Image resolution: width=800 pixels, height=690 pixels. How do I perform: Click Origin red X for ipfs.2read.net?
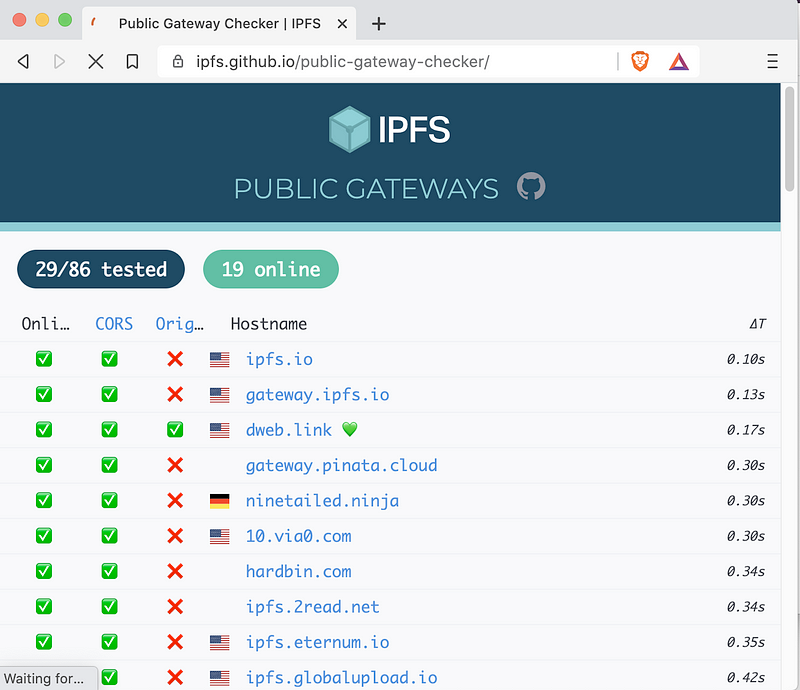[x=175, y=607]
